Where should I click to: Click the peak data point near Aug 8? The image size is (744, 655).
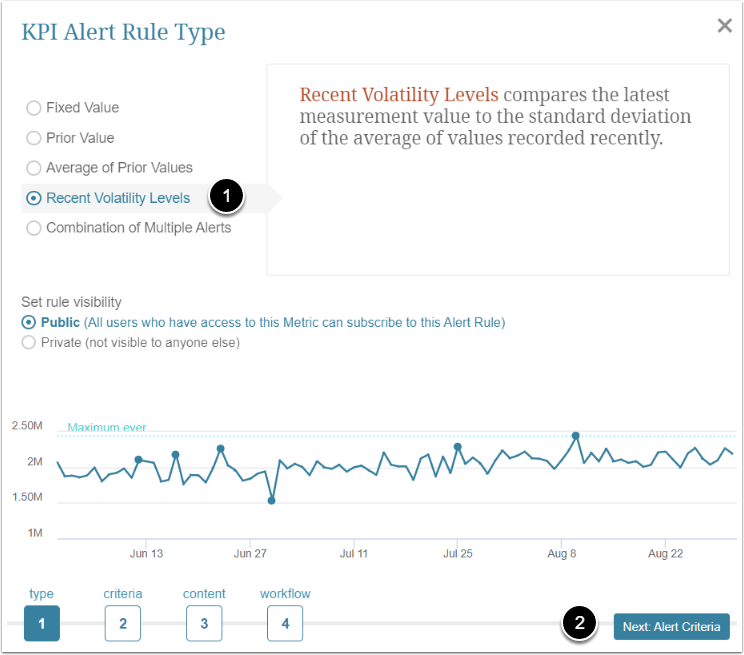(x=576, y=435)
